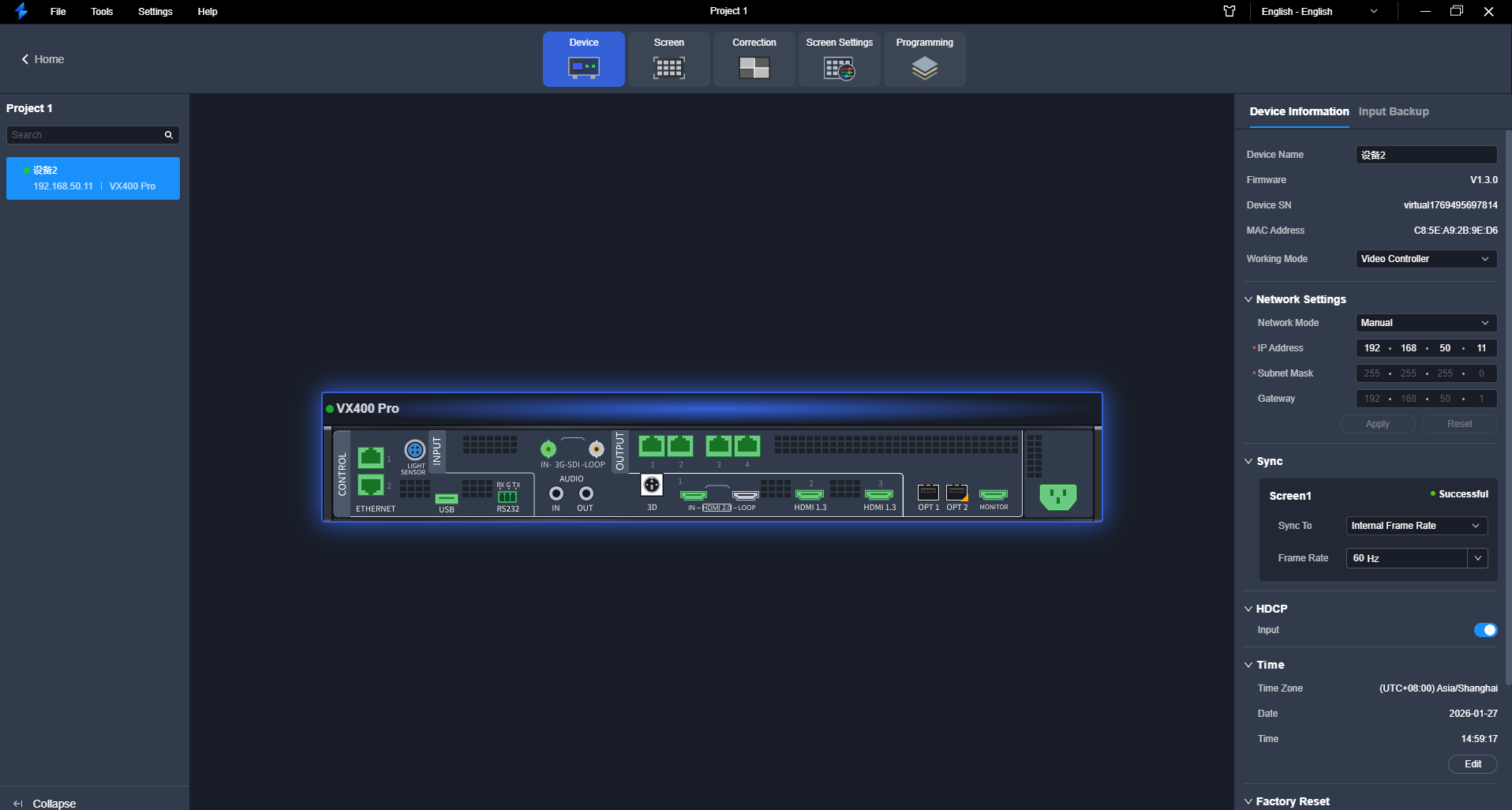Go back to Home

[43, 59]
